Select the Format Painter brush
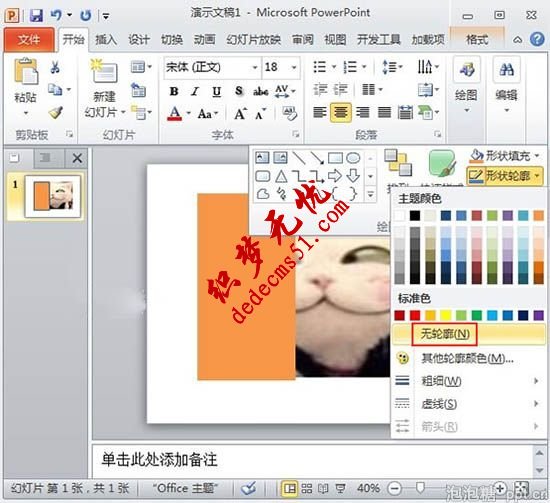The width and height of the screenshot is (550, 503). (x=55, y=113)
